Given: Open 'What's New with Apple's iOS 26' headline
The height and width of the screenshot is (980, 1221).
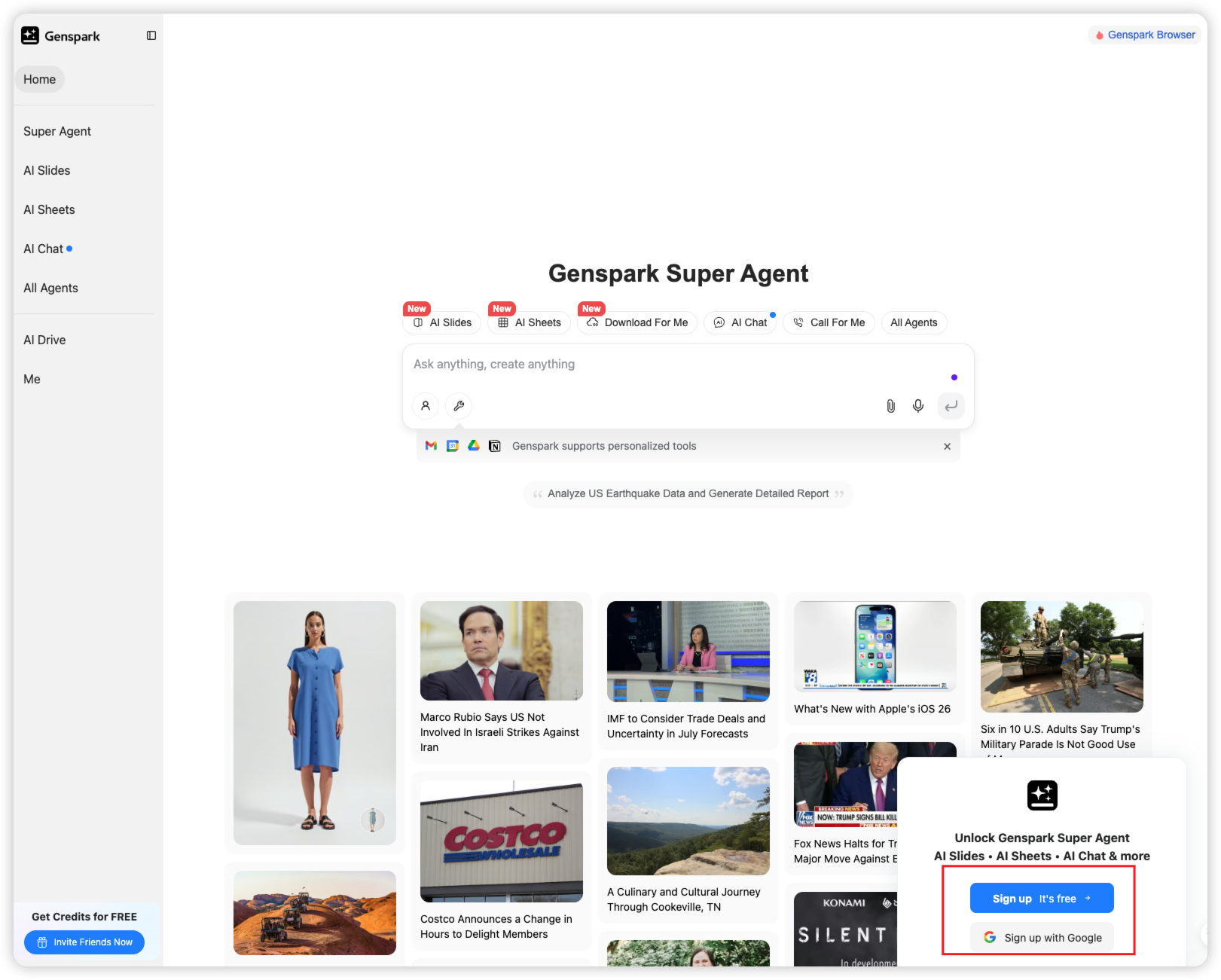Looking at the screenshot, I should click(872, 709).
